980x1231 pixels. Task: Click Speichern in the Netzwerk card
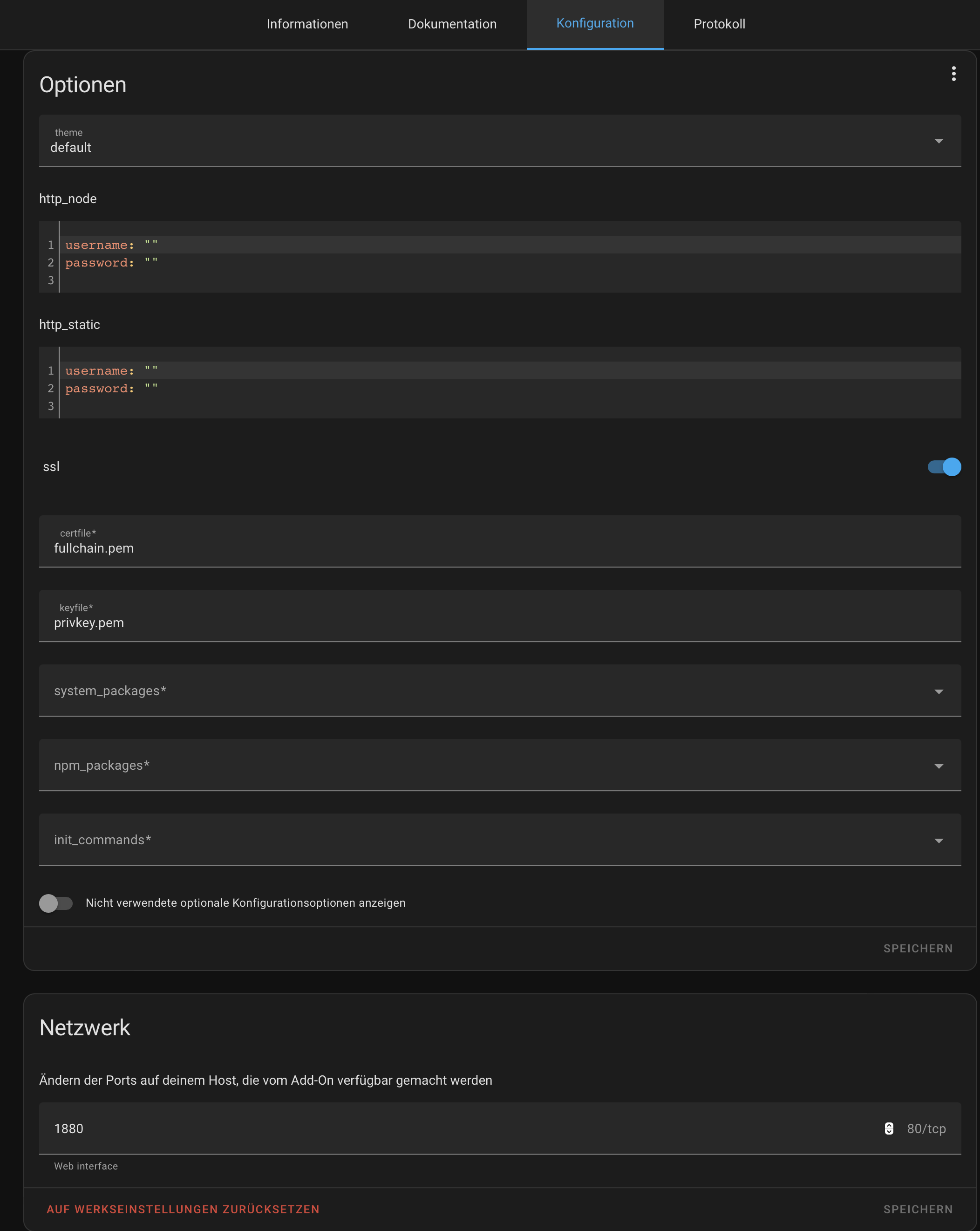[x=918, y=1209]
